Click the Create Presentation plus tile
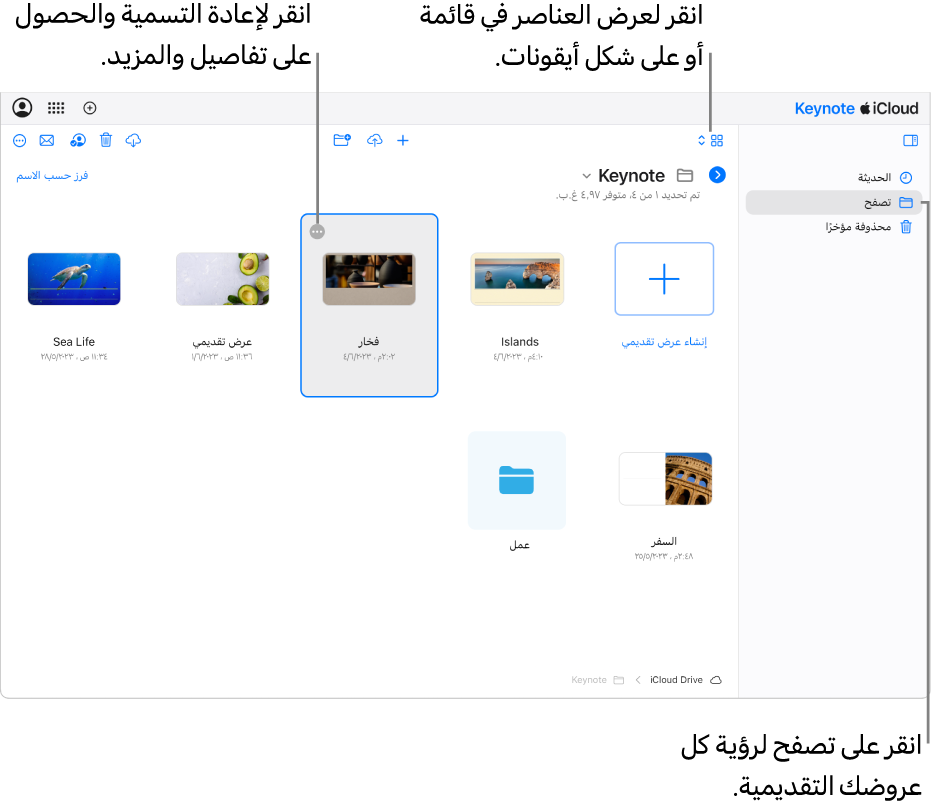Image resolution: width=931 pixels, height=809 pixels. (664, 279)
